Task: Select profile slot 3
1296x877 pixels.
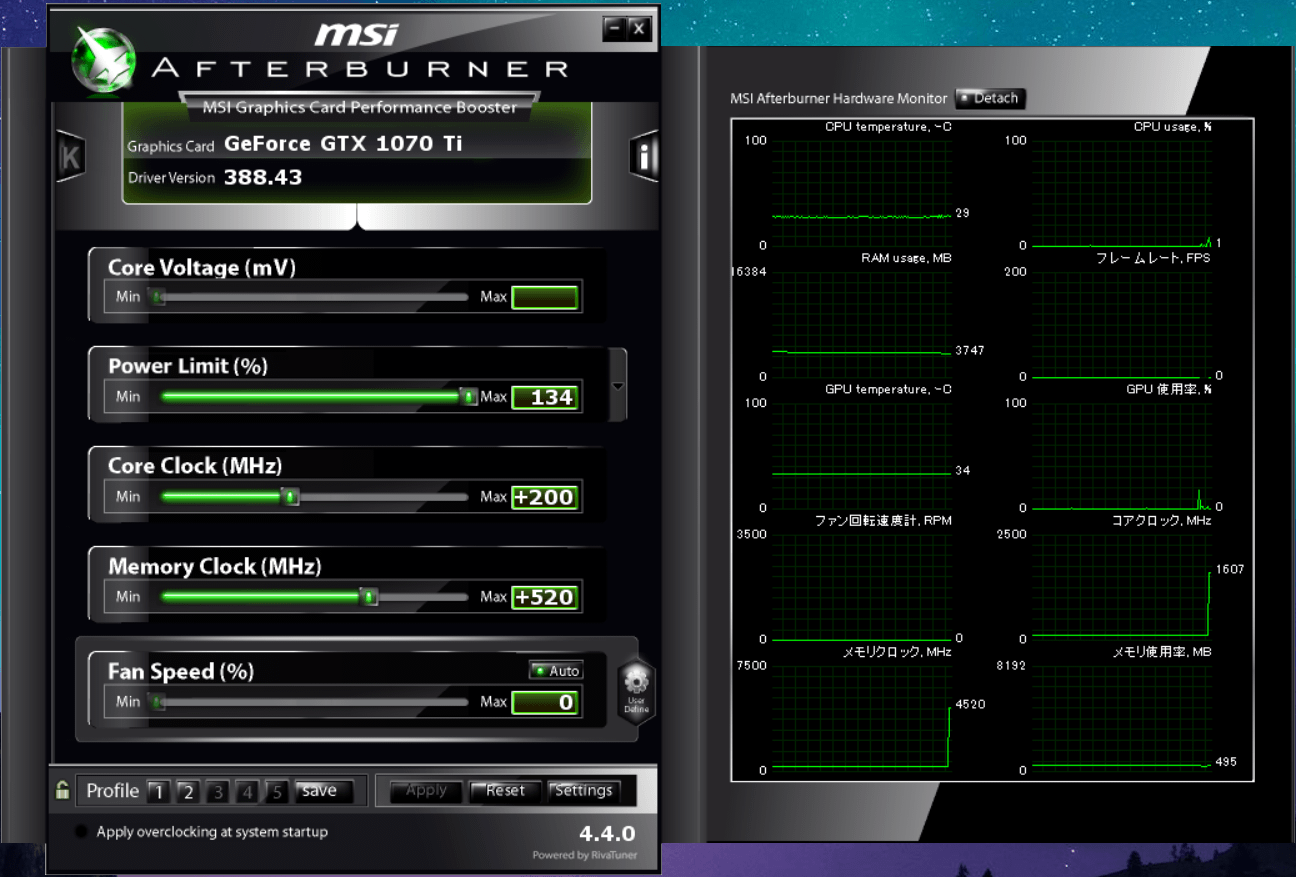Action: tap(218, 792)
